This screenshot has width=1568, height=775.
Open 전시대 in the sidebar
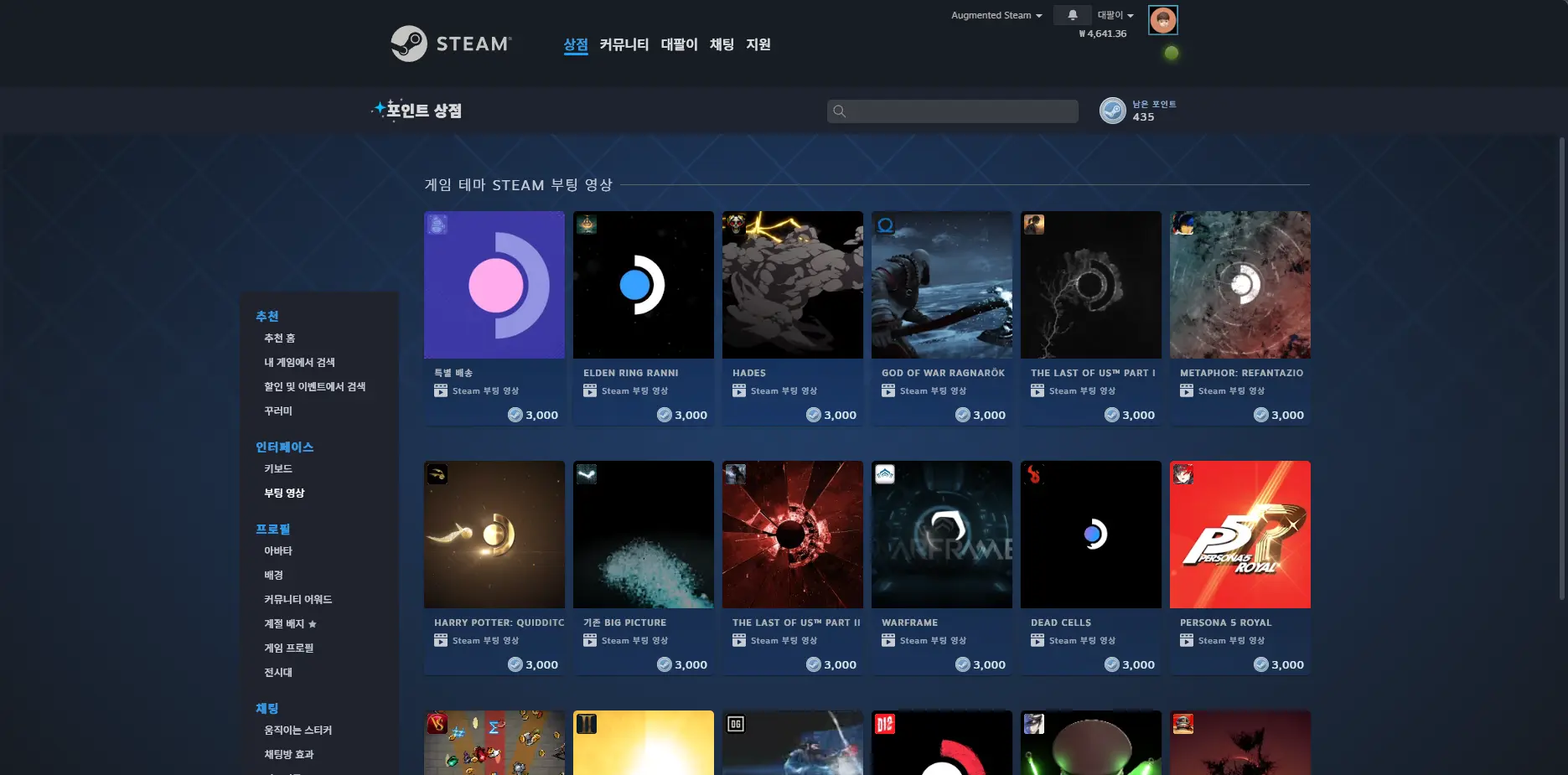coord(278,672)
